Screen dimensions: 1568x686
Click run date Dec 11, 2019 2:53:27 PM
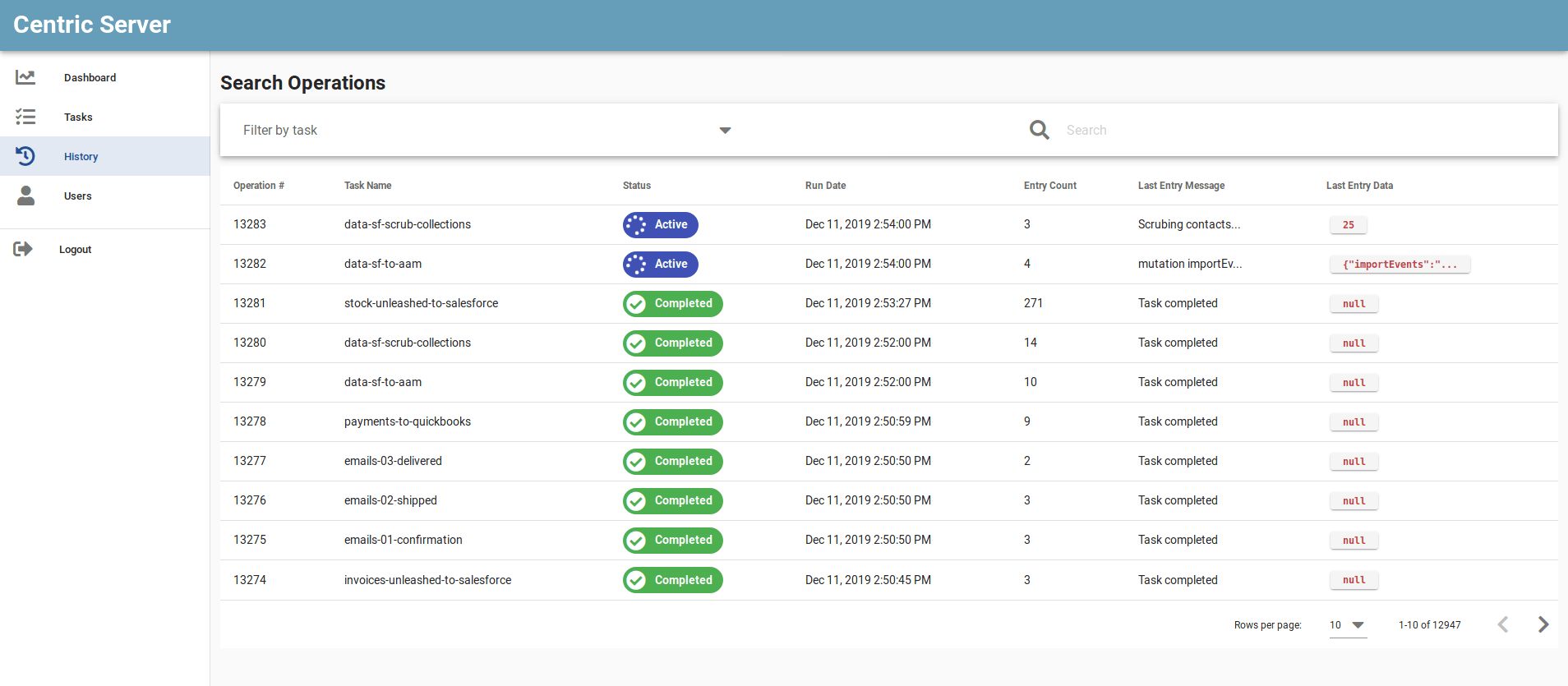tap(868, 303)
